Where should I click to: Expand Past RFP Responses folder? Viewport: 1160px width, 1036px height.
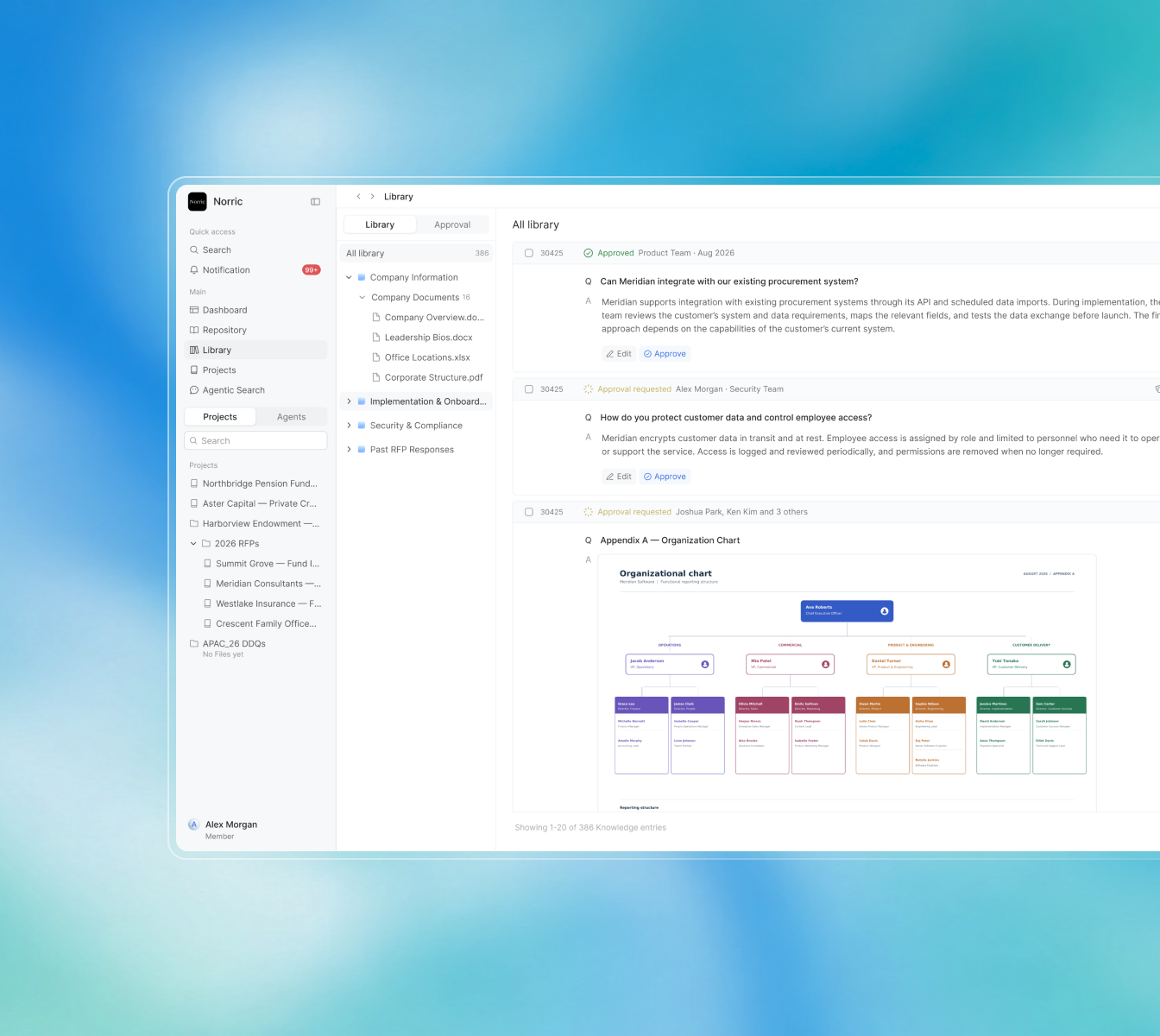(350, 450)
